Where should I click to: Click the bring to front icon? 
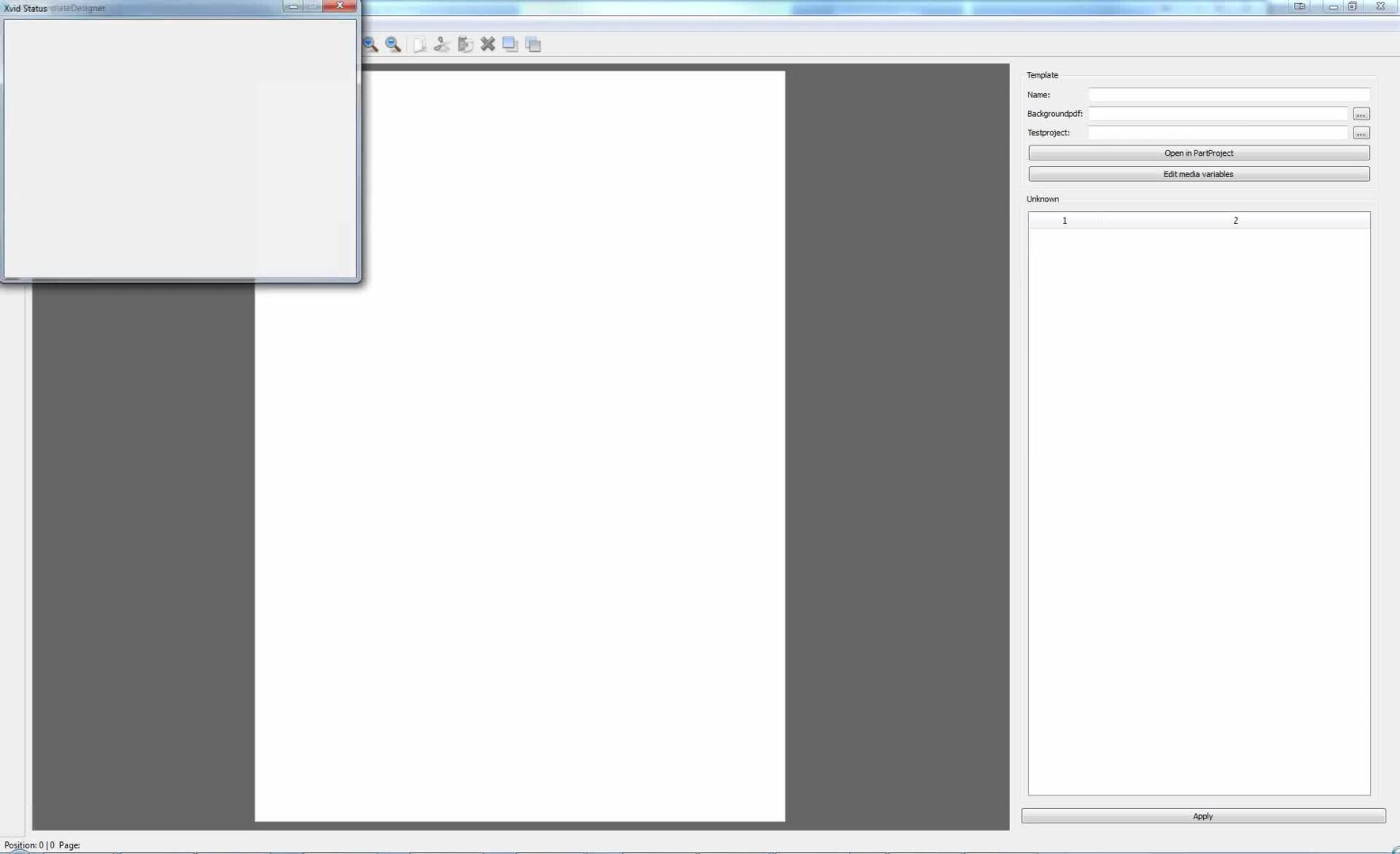tap(510, 44)
